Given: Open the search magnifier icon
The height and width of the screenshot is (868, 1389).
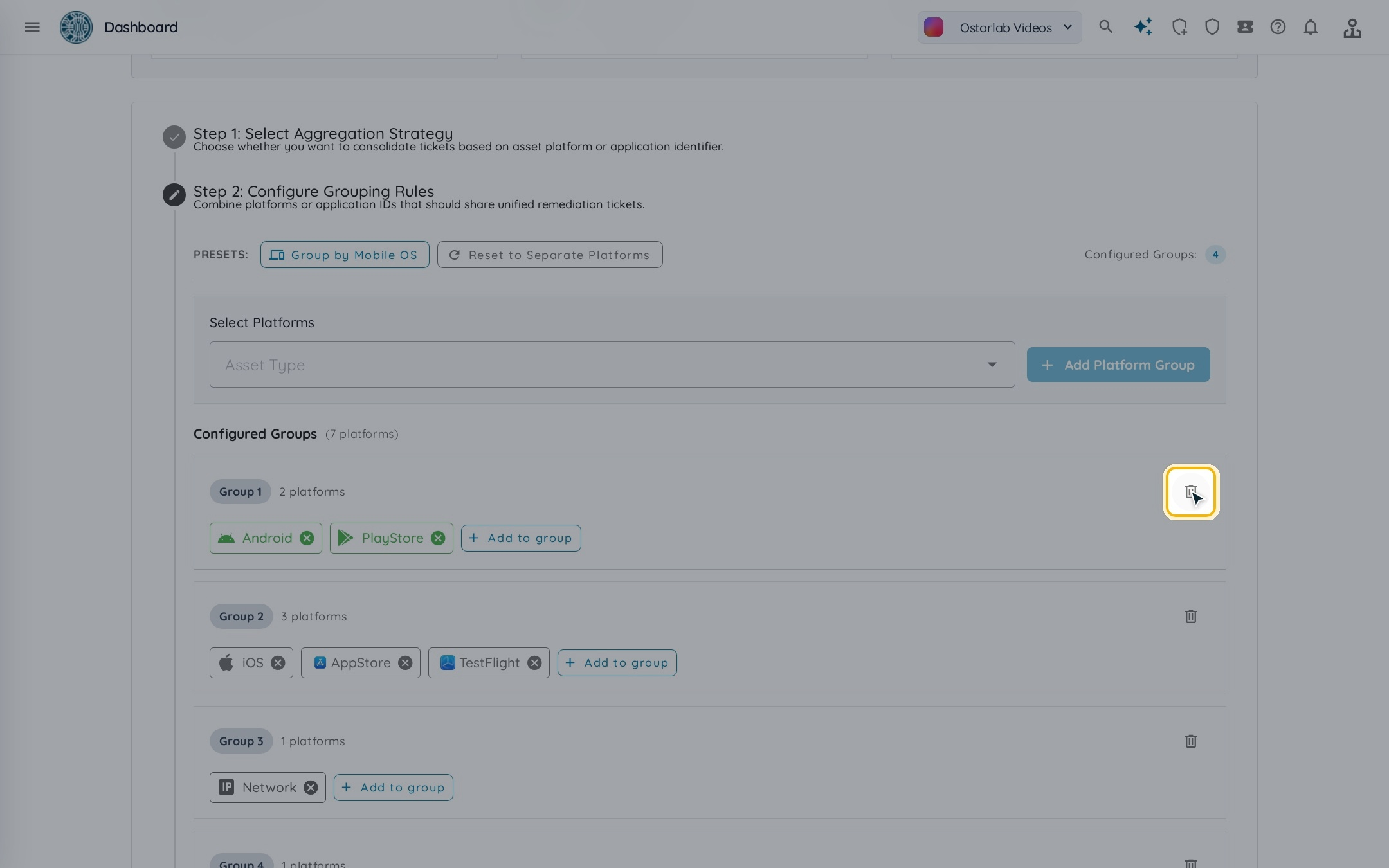Looking at the screenshot, I should [x=1105, y=27].
